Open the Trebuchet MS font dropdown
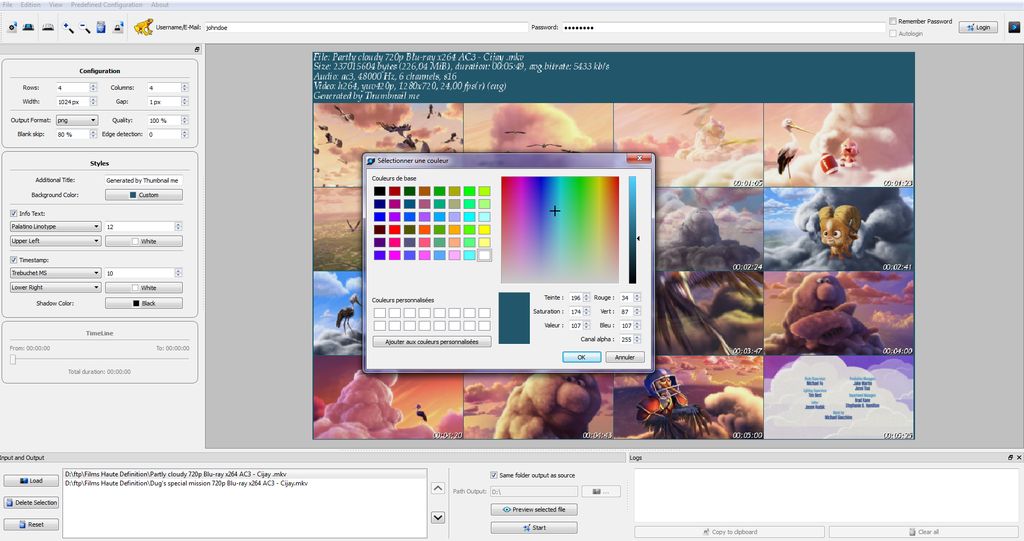Image resolution: width=1024 pixels, height=541 pixels. pos(55,273)
